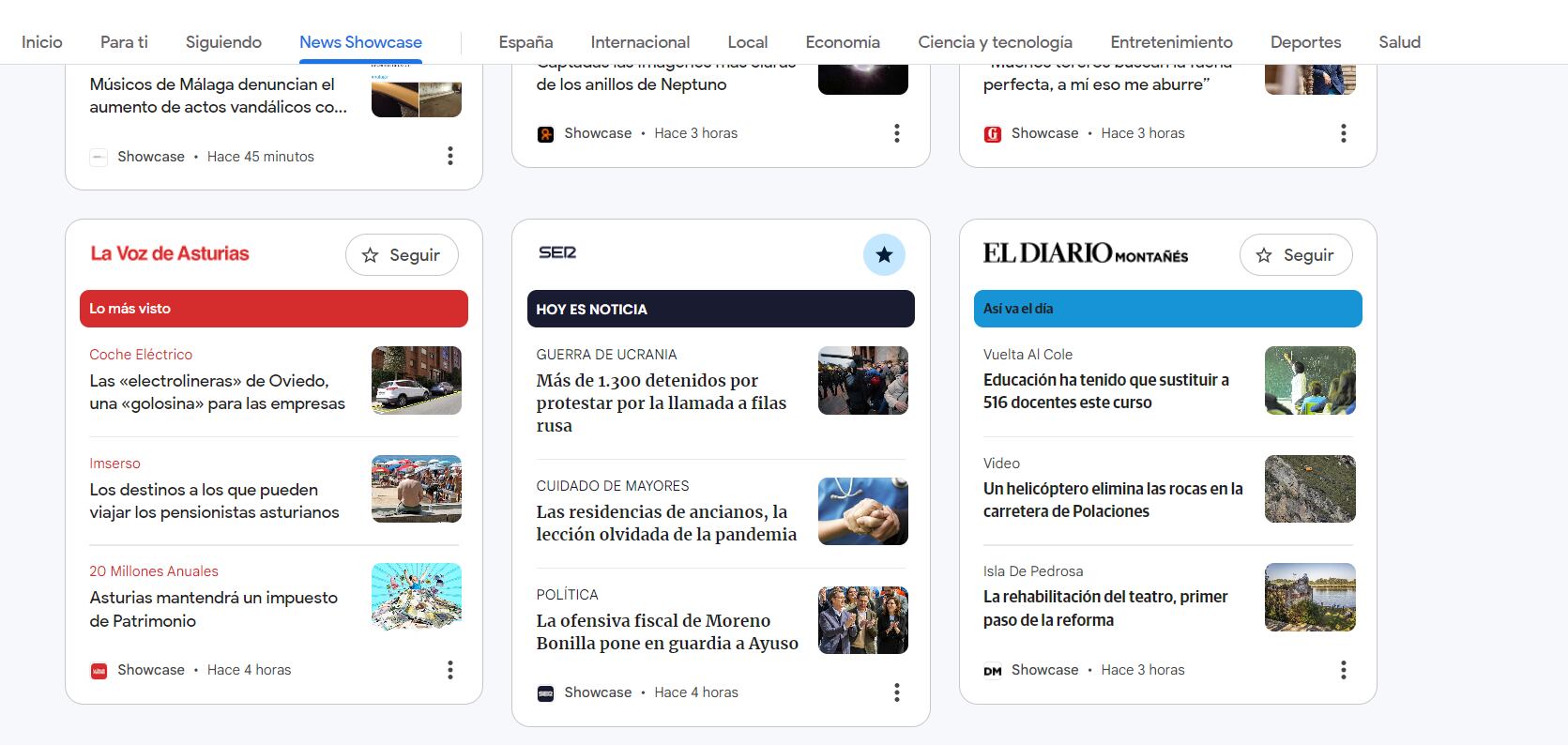Open 'Educación ha tenido que sustituir' article
Viewport: 1568px width, 745px height.
point(1106,391)
